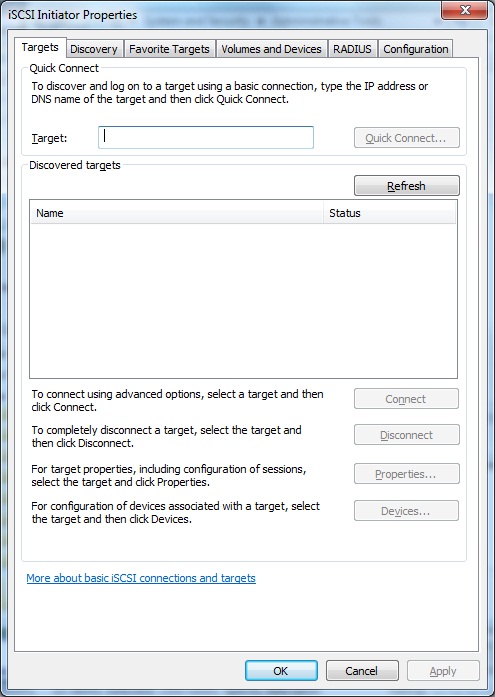The height and width of the screenshot is (697, 495).
Task: Sort targets by the Status column header
Action: click(389, 213)
